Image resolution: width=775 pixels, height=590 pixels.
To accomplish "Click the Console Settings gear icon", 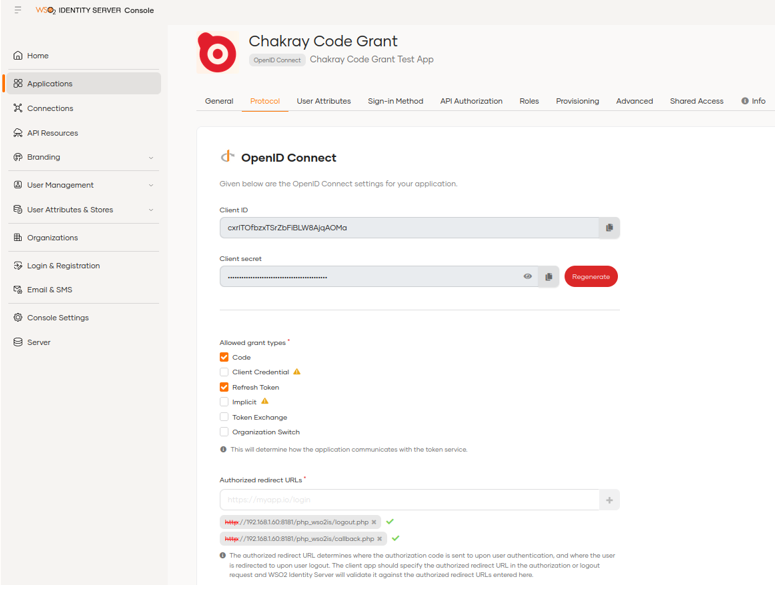I will click(18, 317).
